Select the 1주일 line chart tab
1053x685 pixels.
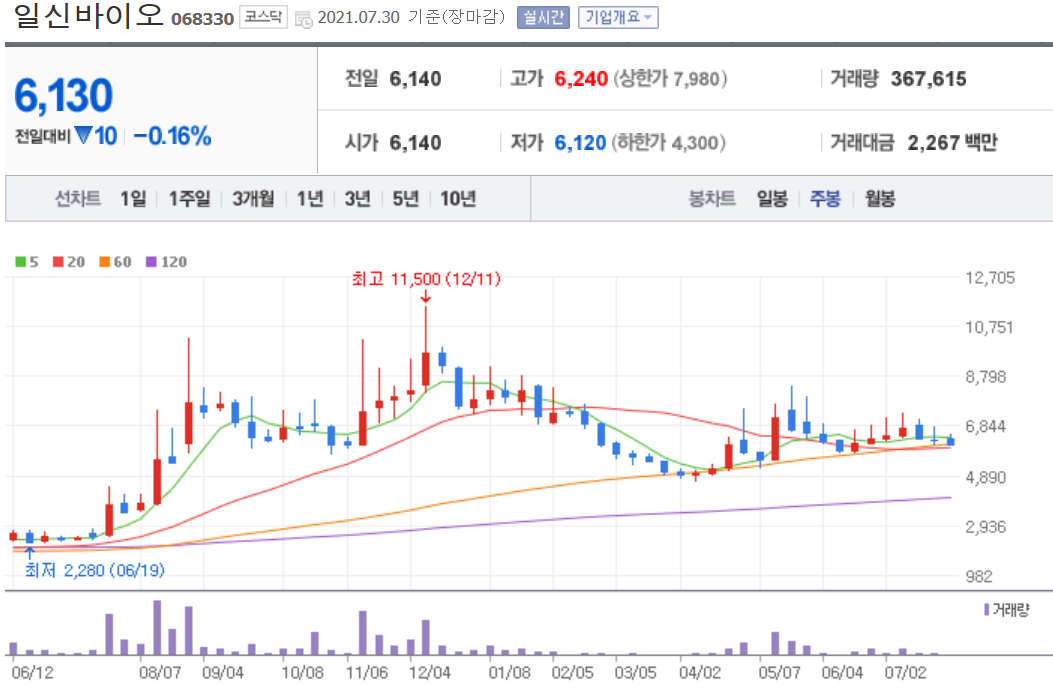pos(189,199)
